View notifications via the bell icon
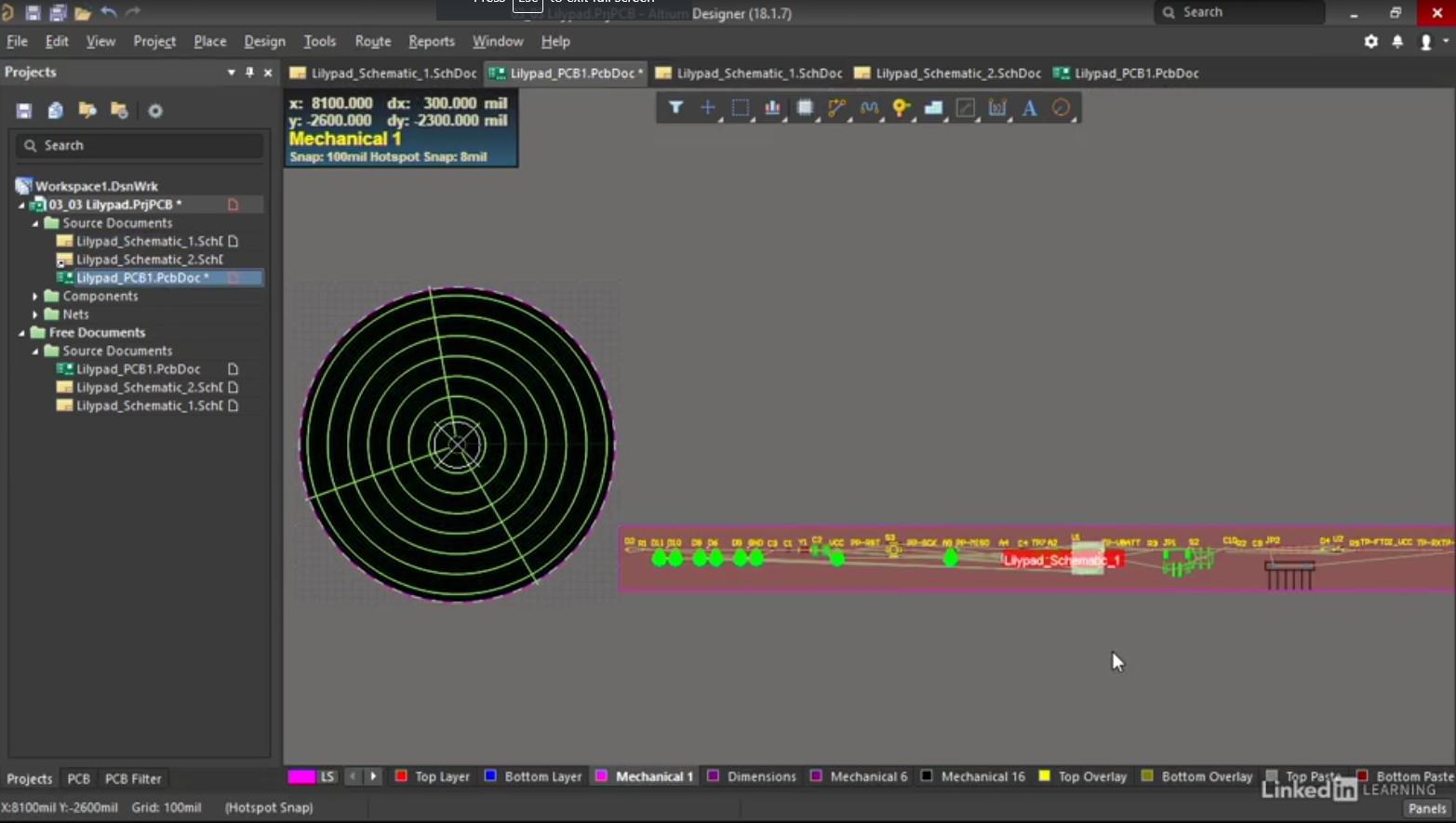Image resolution: width=1456 pixels, height=823 pixels. (1397, 42)
